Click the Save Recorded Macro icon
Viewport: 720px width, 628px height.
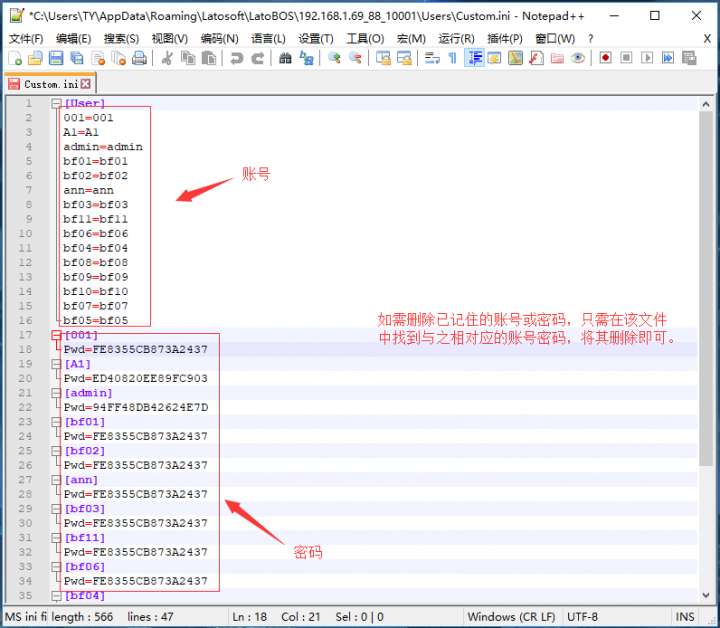click(689, 58)
